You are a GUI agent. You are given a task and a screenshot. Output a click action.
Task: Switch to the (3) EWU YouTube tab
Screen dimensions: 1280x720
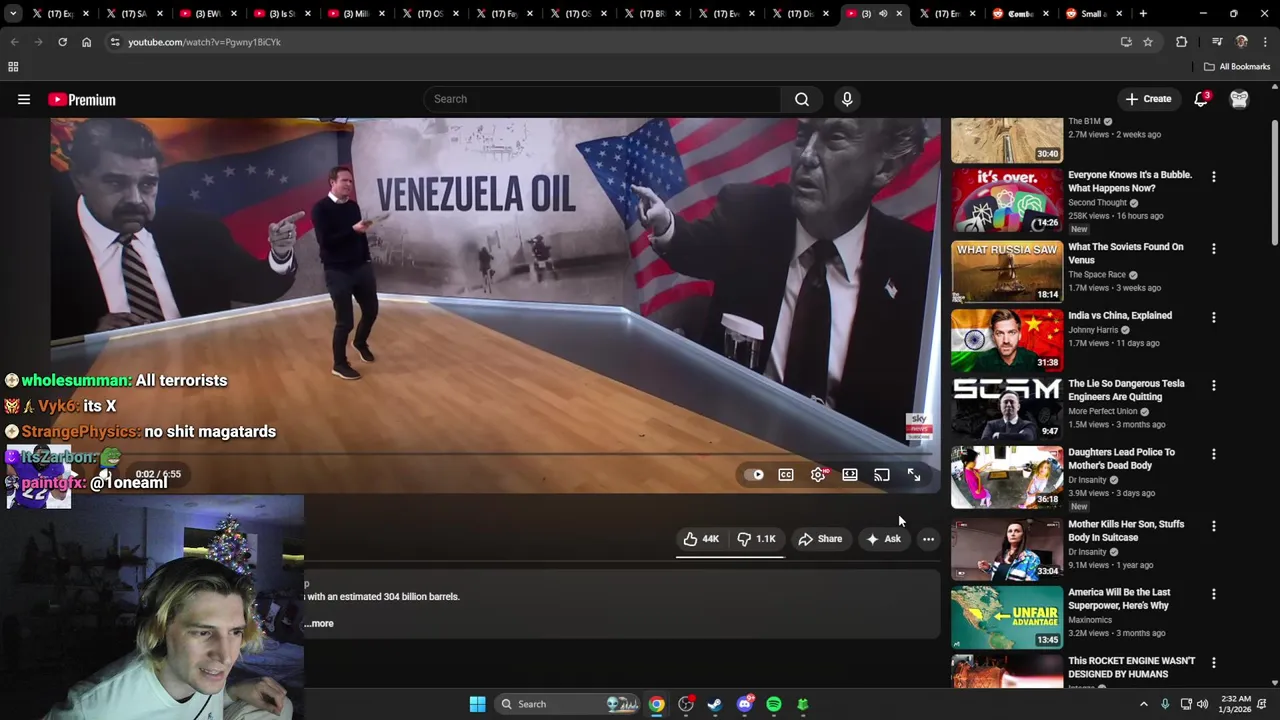(207, 14)
